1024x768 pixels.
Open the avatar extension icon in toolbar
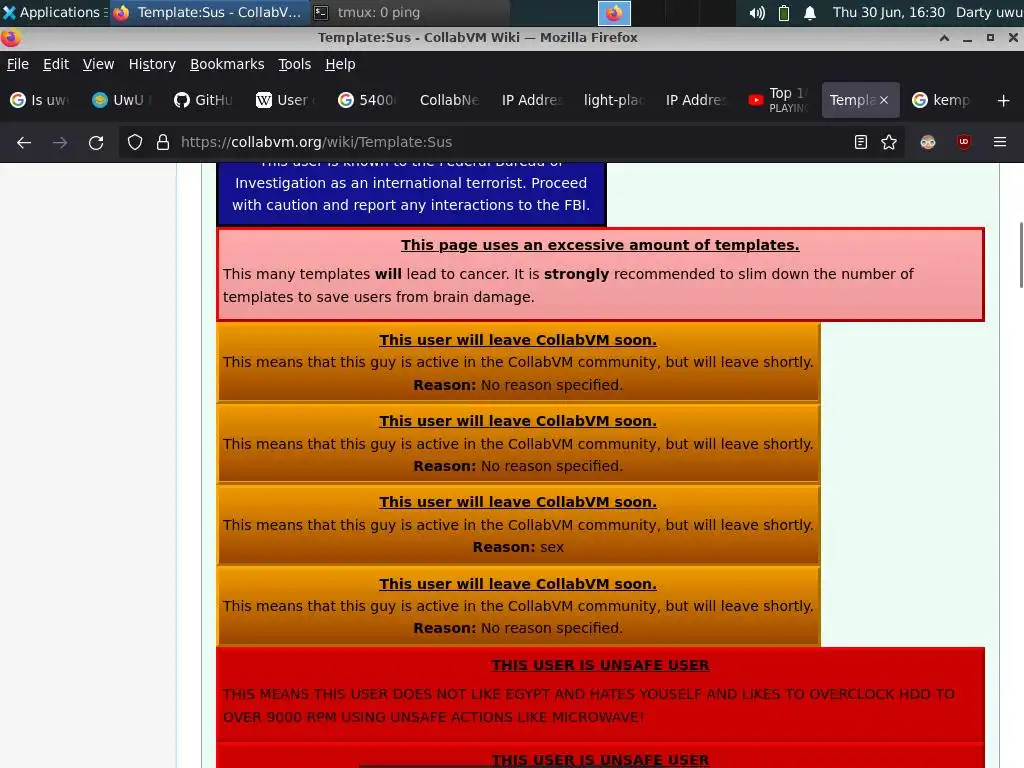(927, 142)
